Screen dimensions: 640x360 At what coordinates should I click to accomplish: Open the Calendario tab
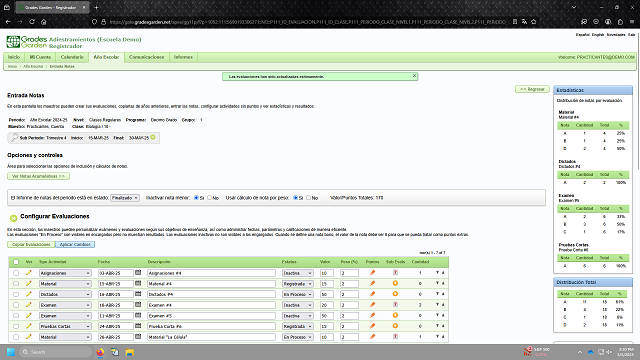(x=72, y=57)
